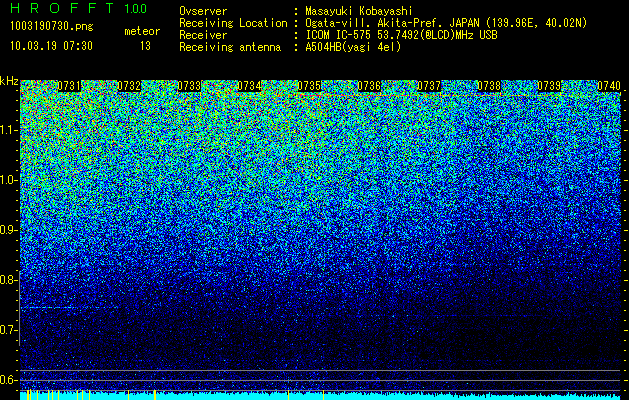Select the 0737 time marker

[x=429, y=86]
